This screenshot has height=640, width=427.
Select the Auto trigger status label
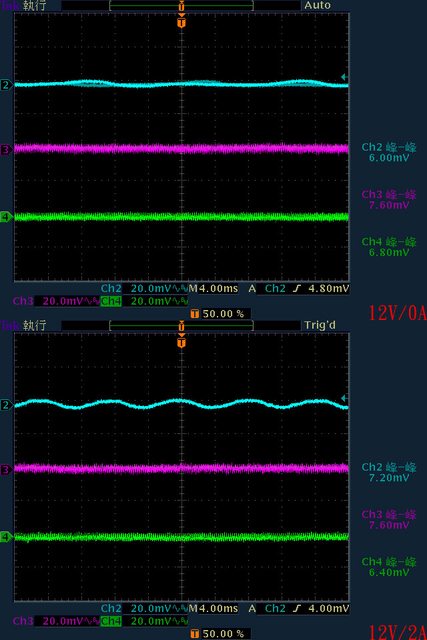click(317, 5)
